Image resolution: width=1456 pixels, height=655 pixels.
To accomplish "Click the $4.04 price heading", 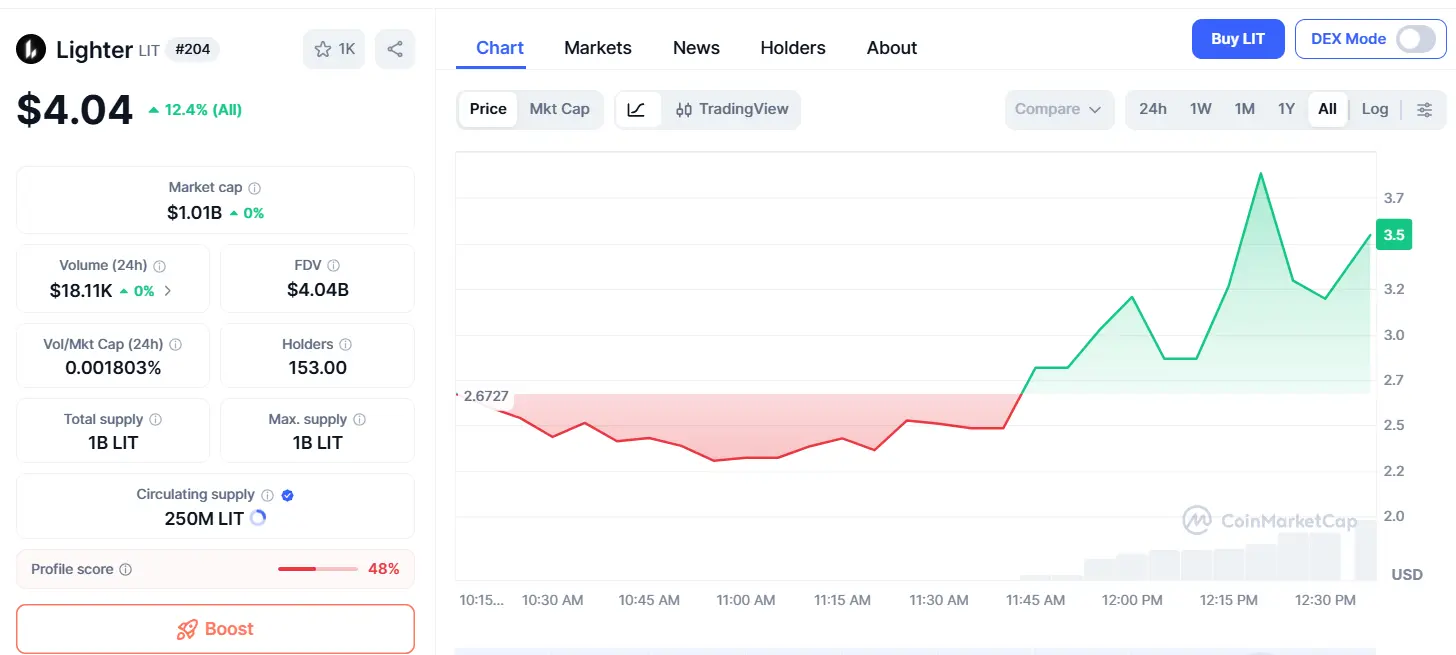I will (75, 110).
